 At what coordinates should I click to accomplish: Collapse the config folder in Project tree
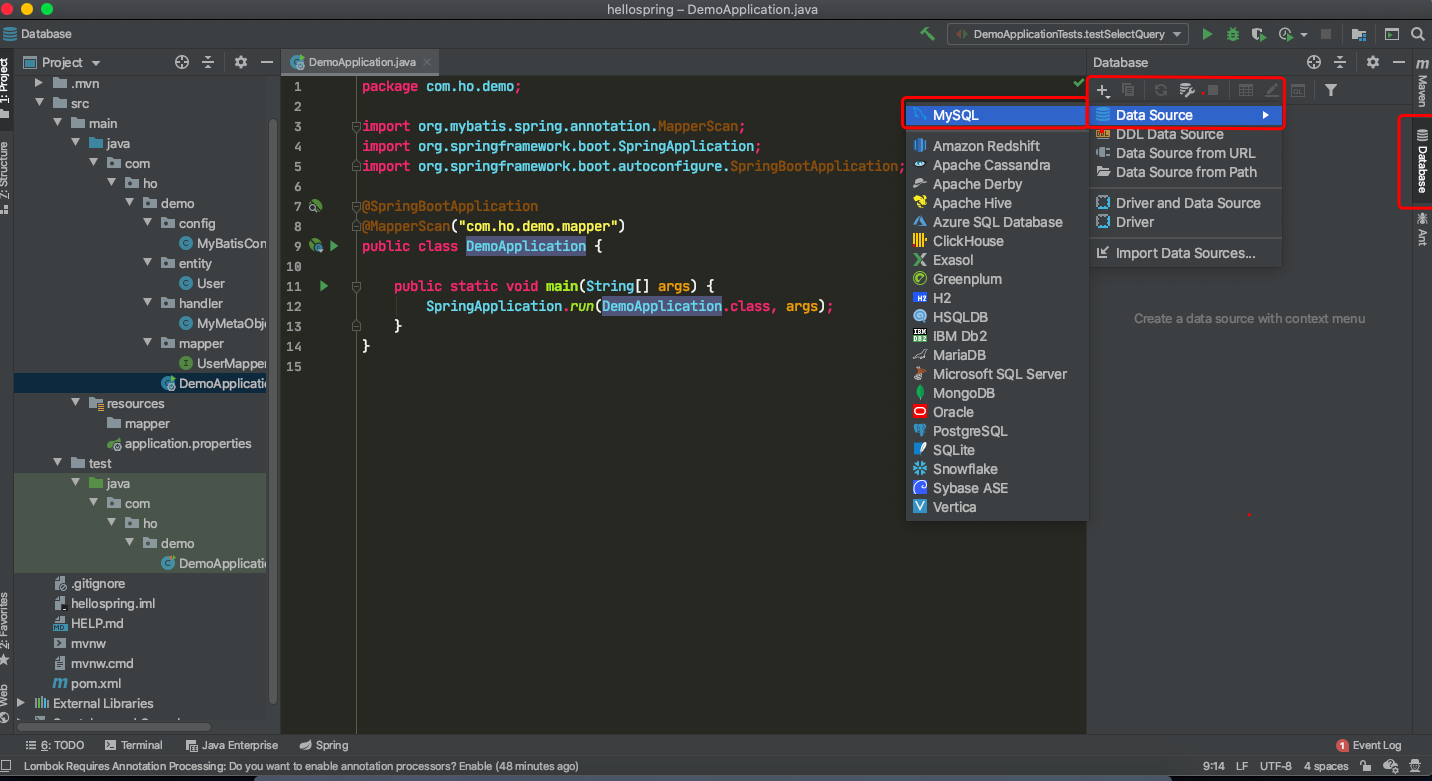pyautogui.click(x=148, y=223)
